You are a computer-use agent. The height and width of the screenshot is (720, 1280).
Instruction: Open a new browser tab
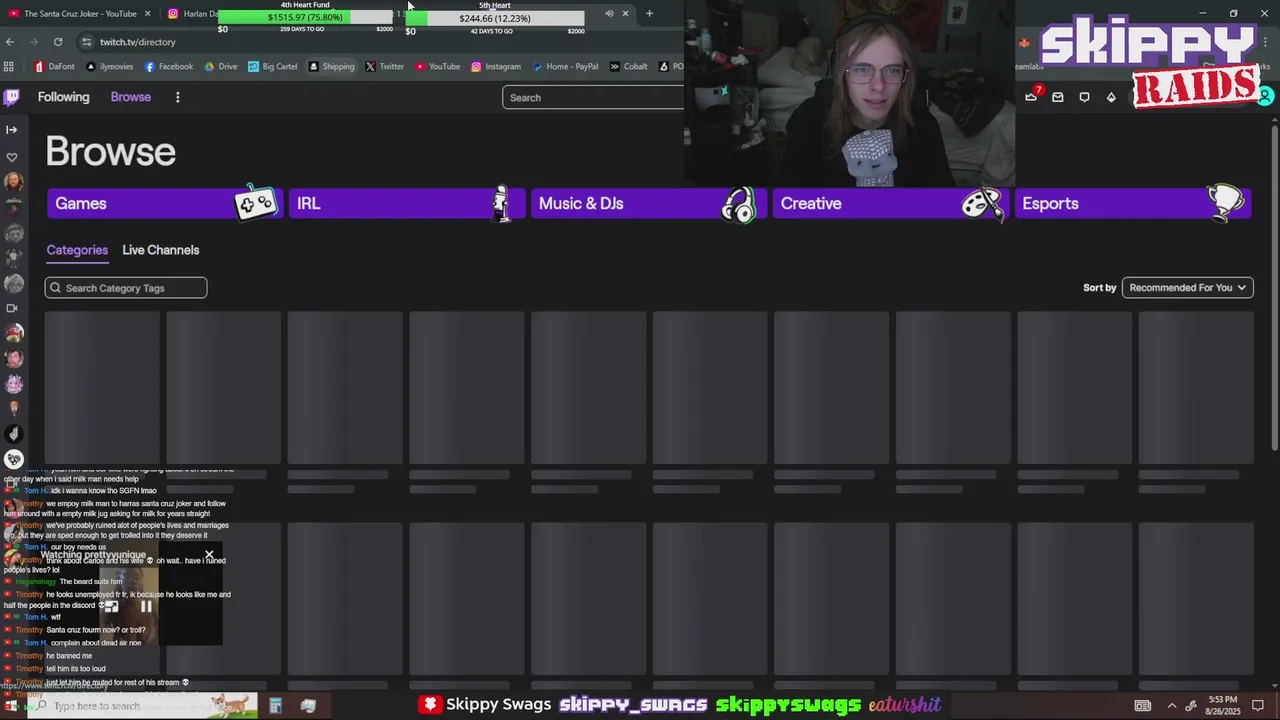point(649,13)
